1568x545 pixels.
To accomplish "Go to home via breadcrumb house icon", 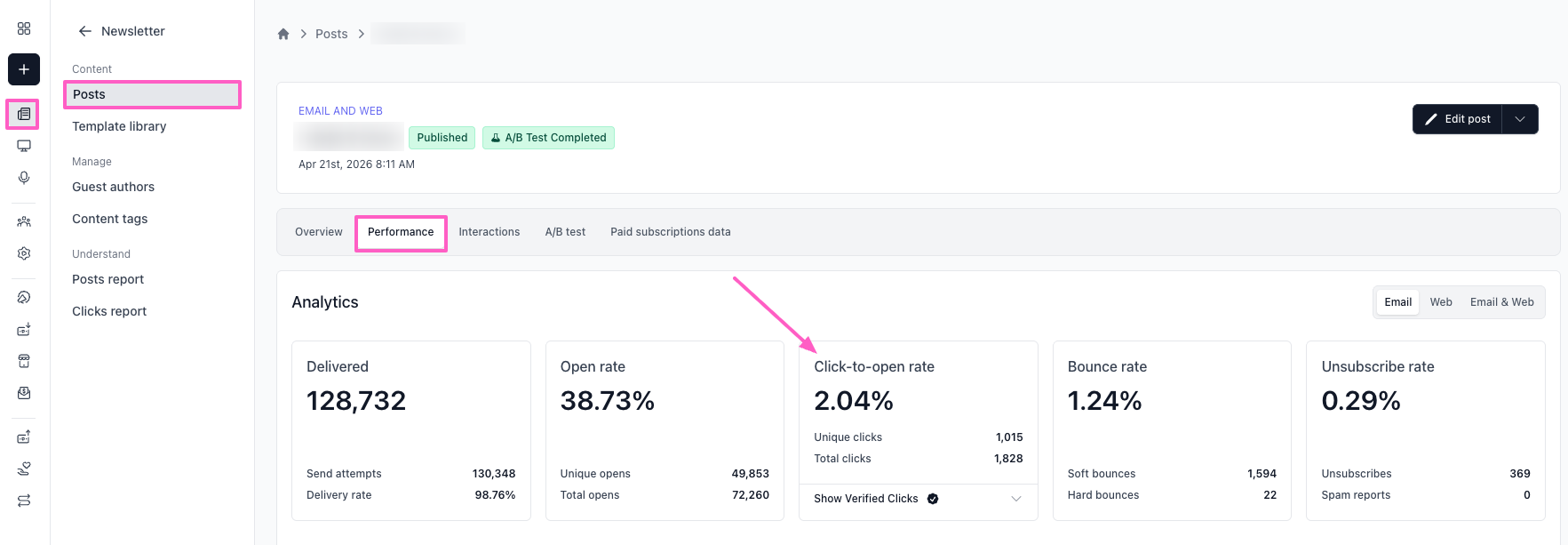I will (283, 34).
